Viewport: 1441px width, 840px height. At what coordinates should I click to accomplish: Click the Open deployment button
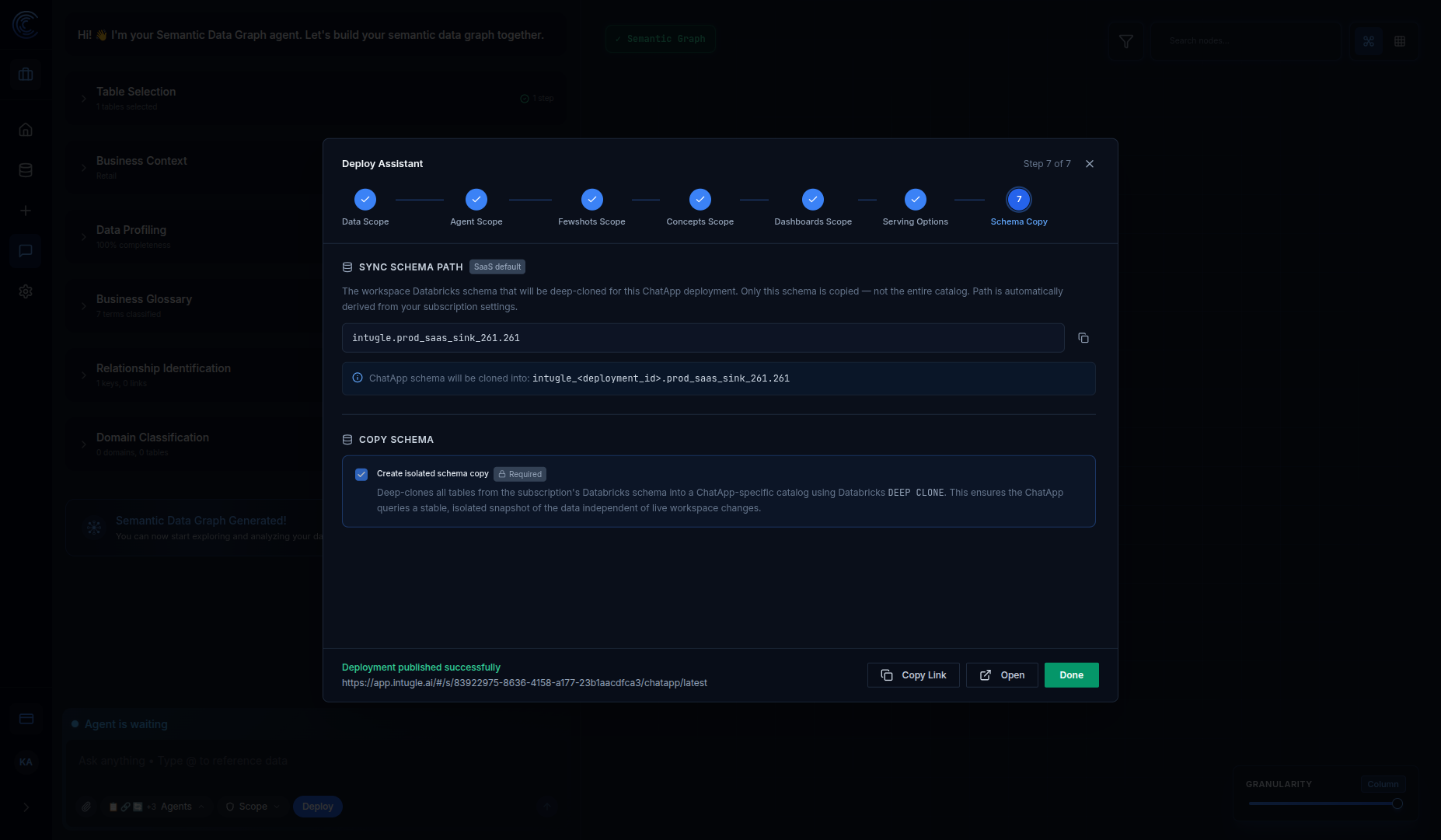point(1002,675)
